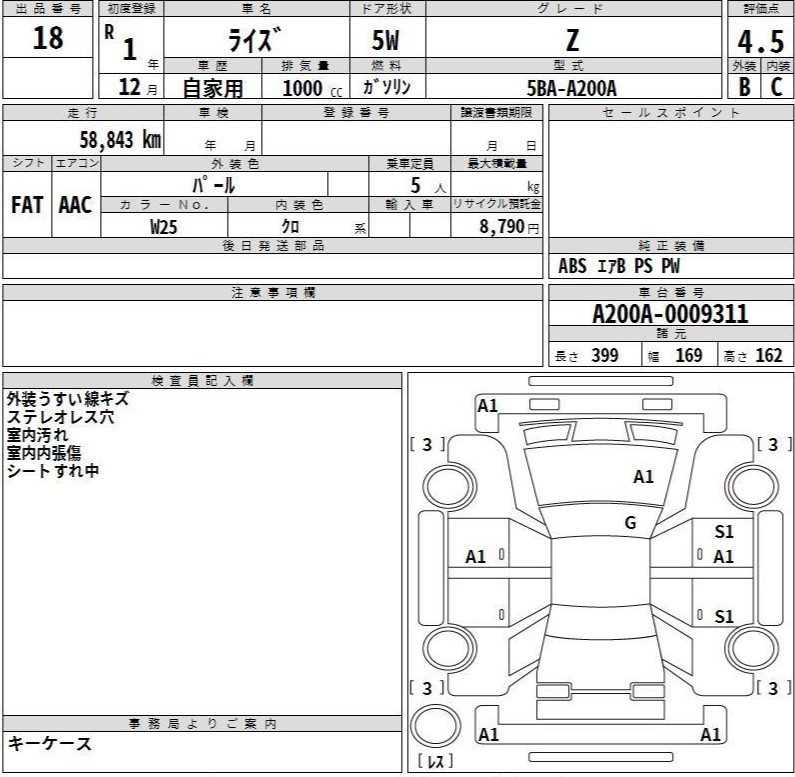Click the door type value '5W'

385,41
